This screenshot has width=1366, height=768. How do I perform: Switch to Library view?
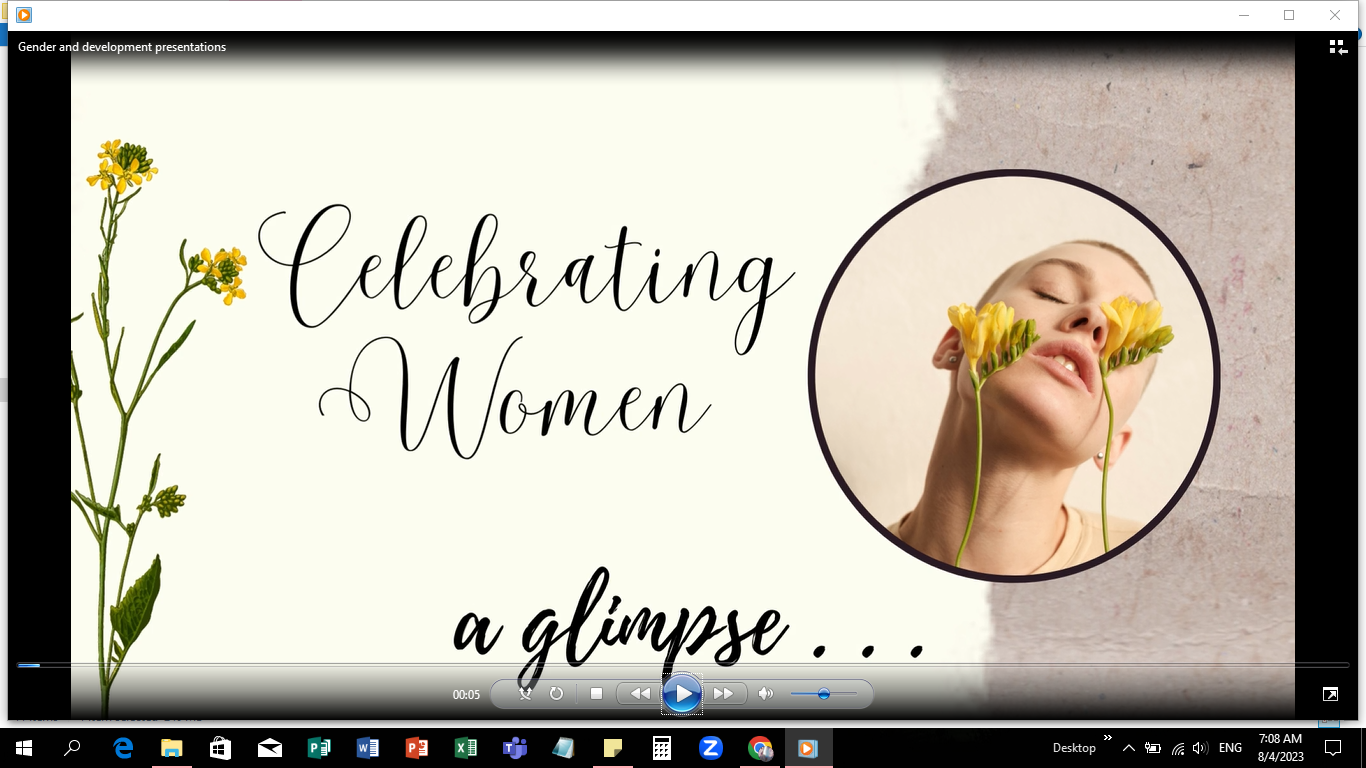pos(1338,47)
